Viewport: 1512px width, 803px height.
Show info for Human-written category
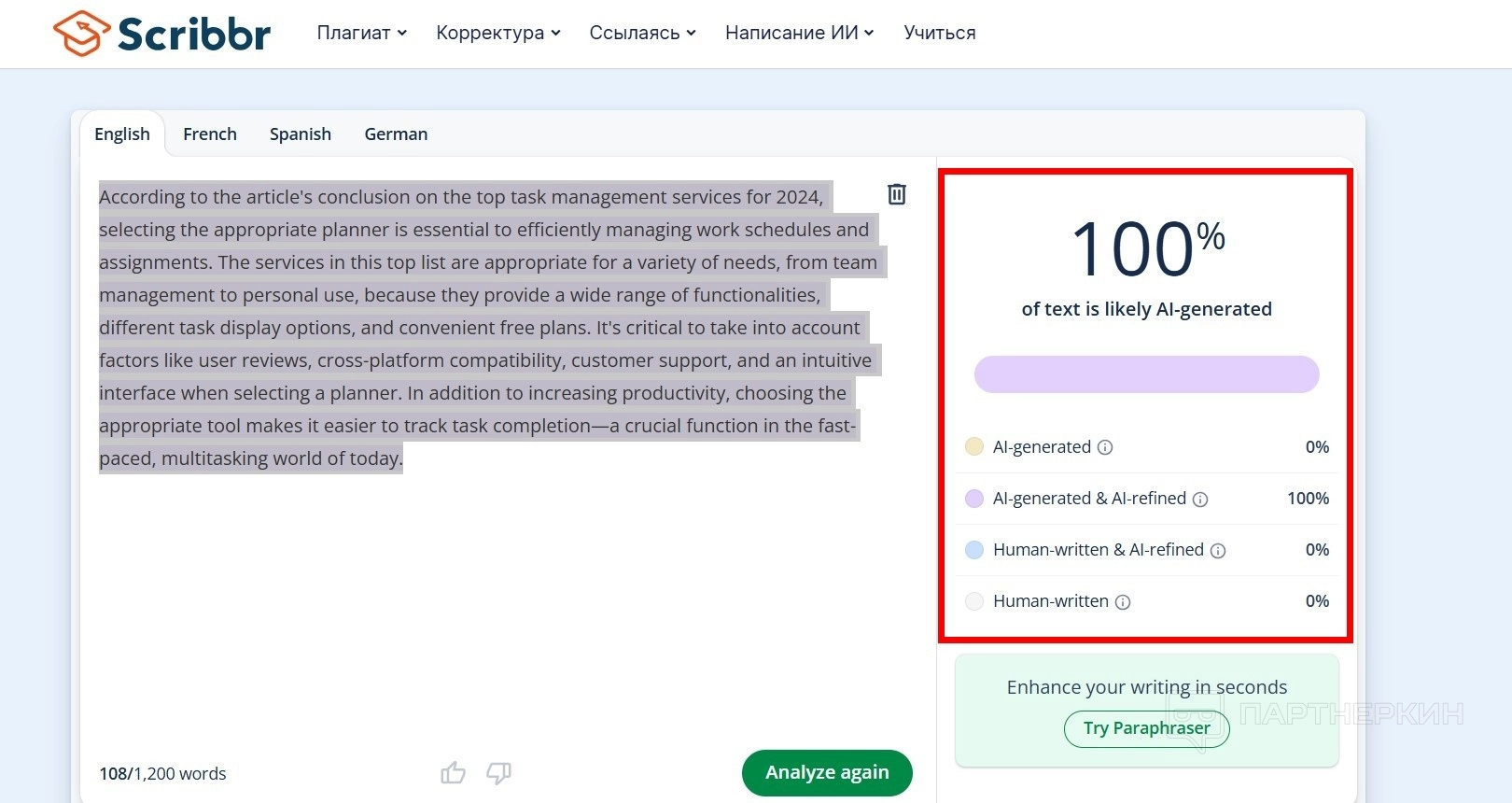(1123, 602)
